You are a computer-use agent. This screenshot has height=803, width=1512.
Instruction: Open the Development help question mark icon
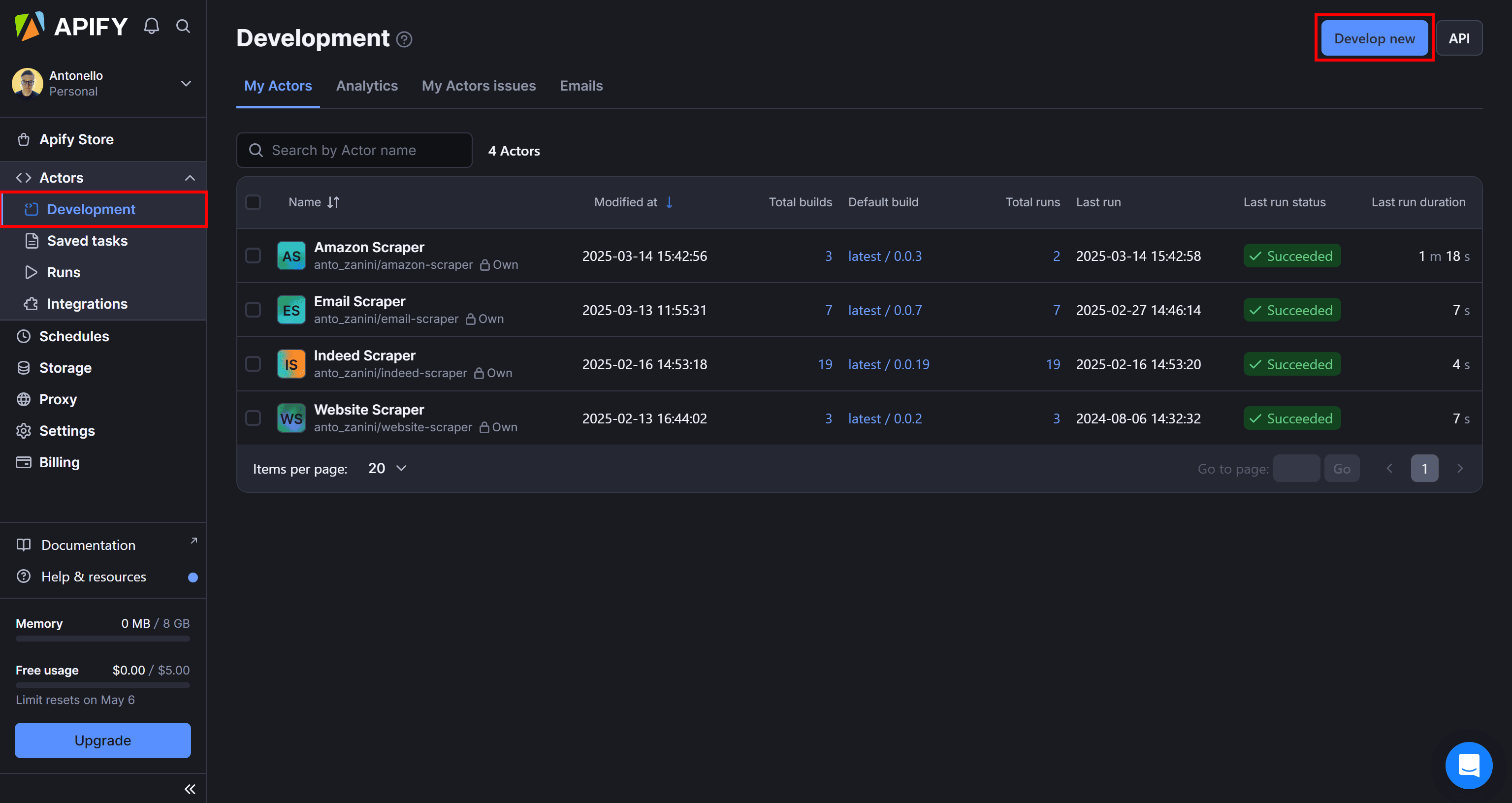coord(404,39)
